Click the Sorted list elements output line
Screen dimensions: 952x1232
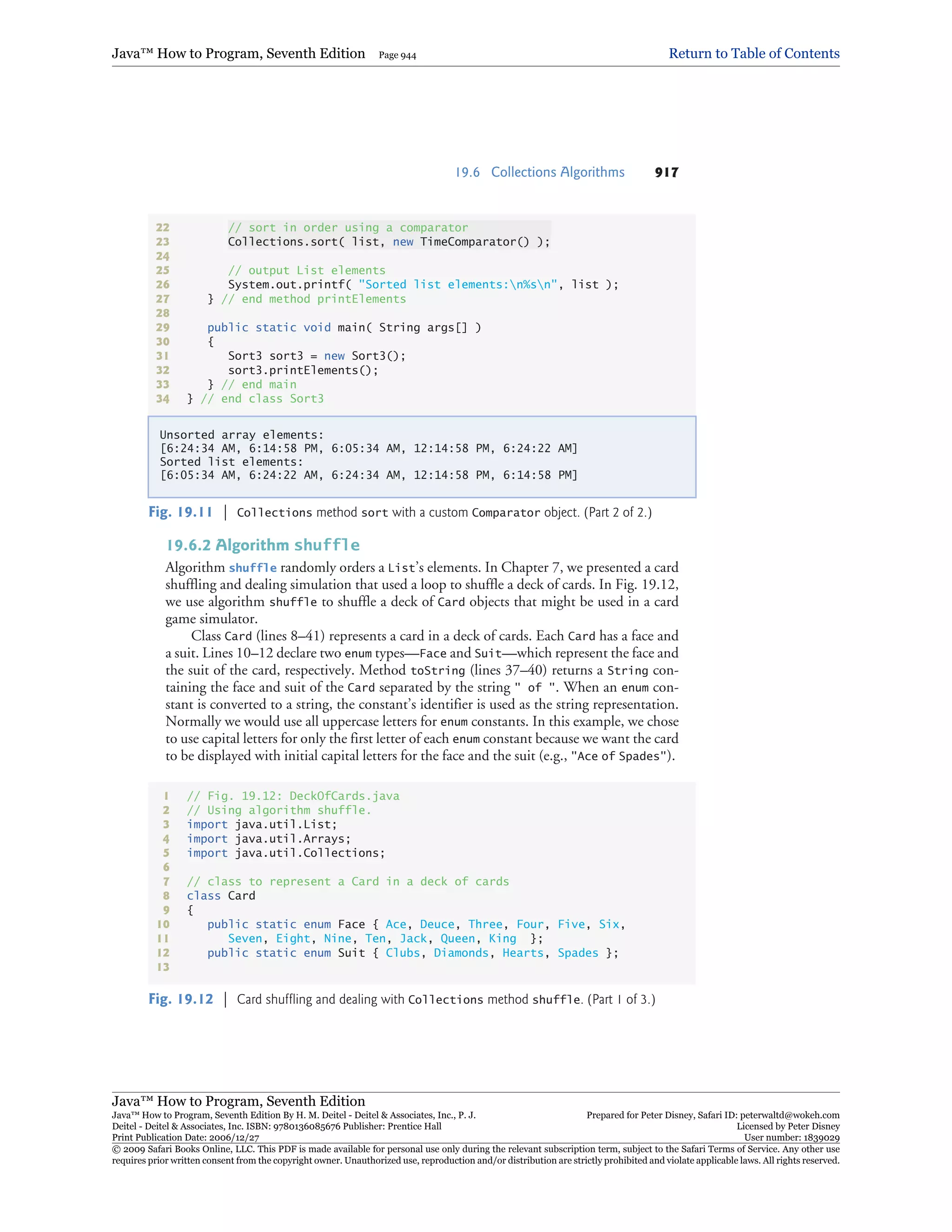(x=231, y=462)
